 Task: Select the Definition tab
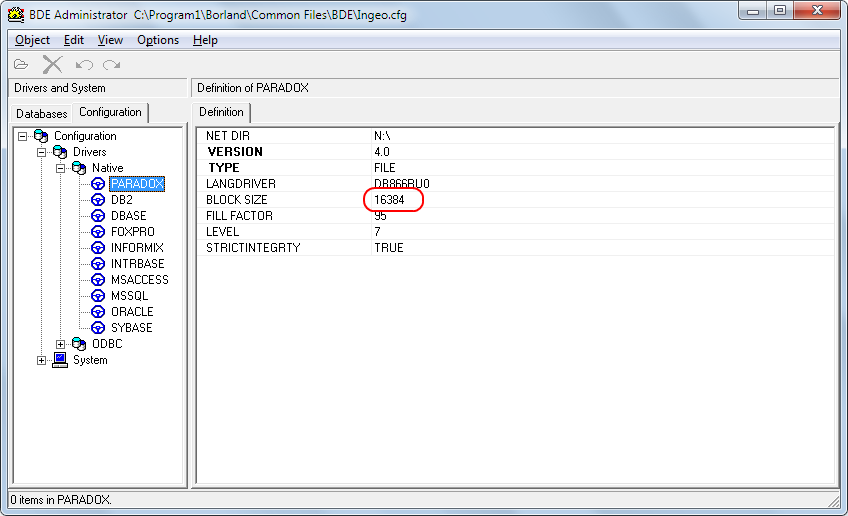click(221, 112)
